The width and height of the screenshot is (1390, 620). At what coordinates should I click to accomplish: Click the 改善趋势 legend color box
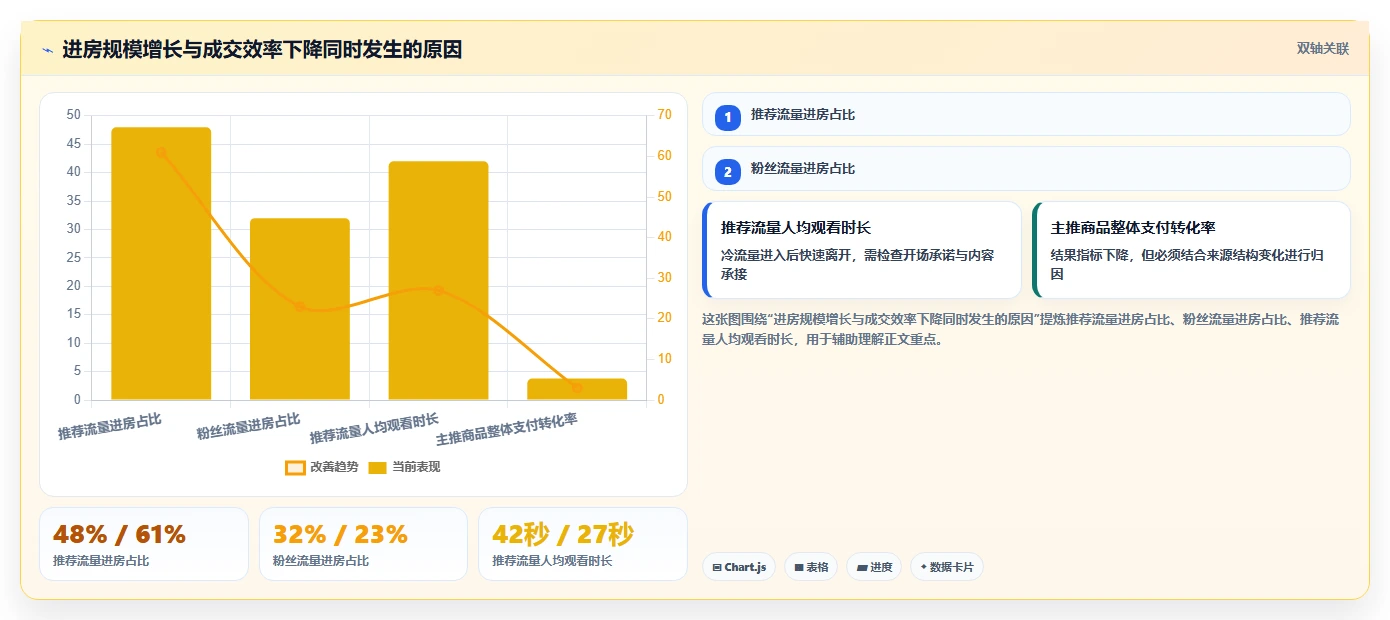[x=295, y=467]
